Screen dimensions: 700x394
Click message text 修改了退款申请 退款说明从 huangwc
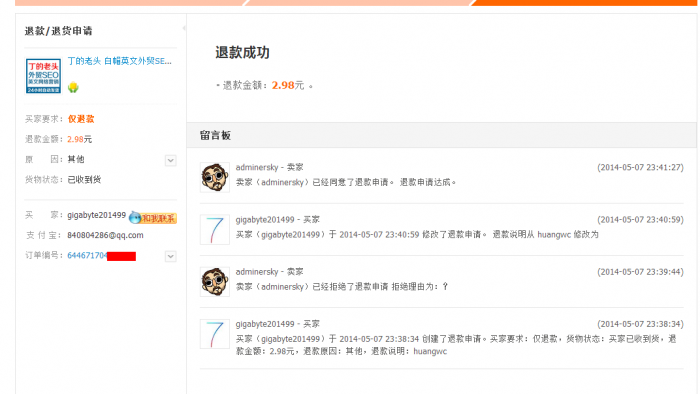(496, 235)
